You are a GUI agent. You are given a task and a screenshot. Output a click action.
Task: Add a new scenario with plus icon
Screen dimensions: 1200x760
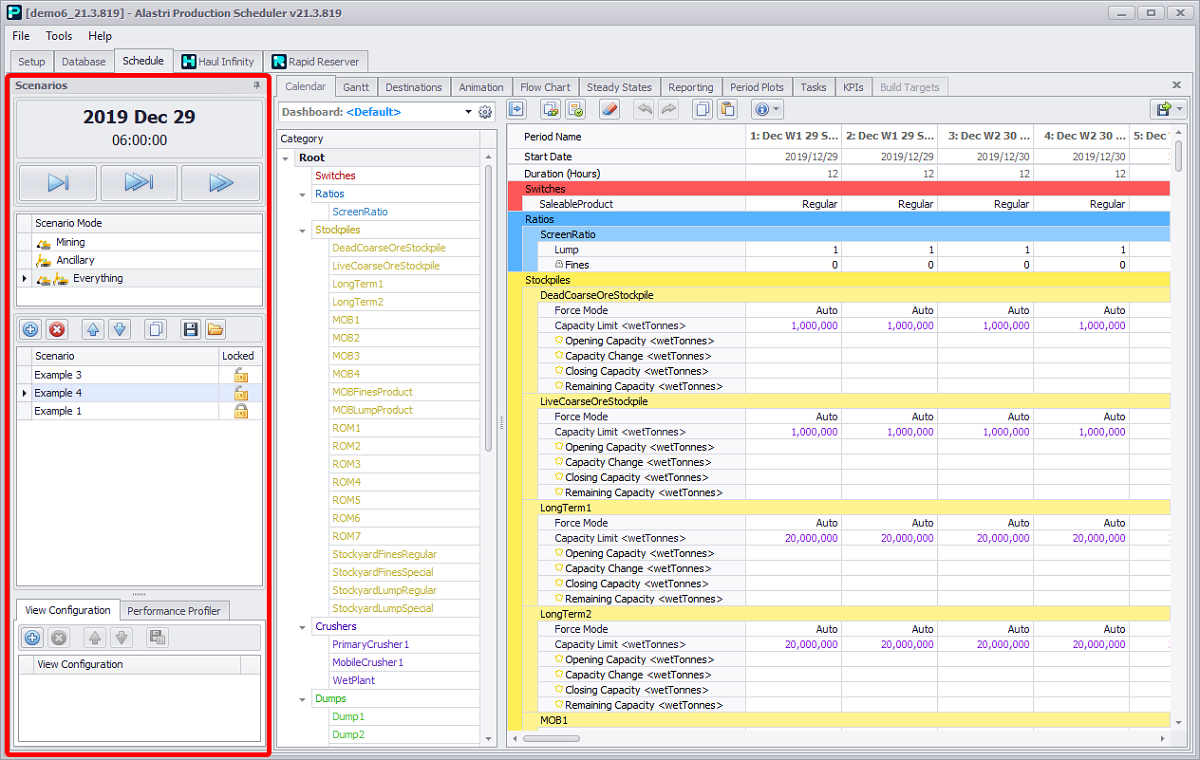30,329
